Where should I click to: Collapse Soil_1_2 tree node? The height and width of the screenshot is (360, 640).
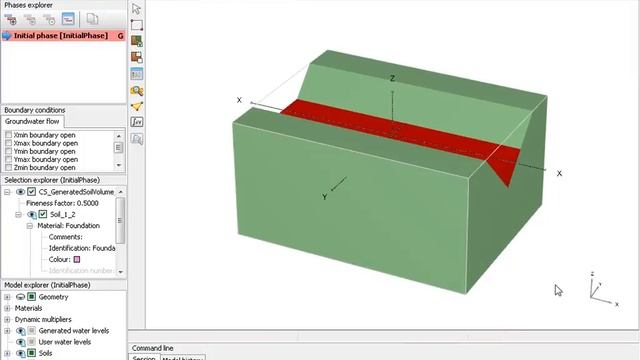click(x=18, y=214)
